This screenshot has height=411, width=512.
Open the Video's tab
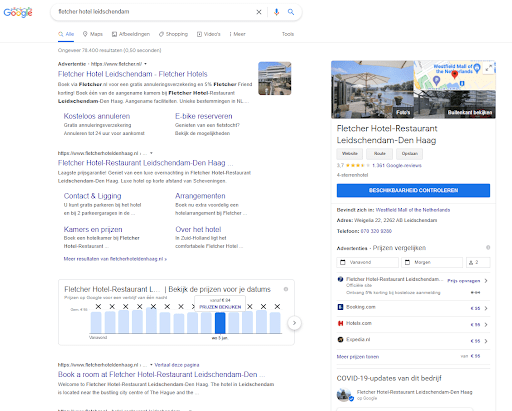(209, 34)
